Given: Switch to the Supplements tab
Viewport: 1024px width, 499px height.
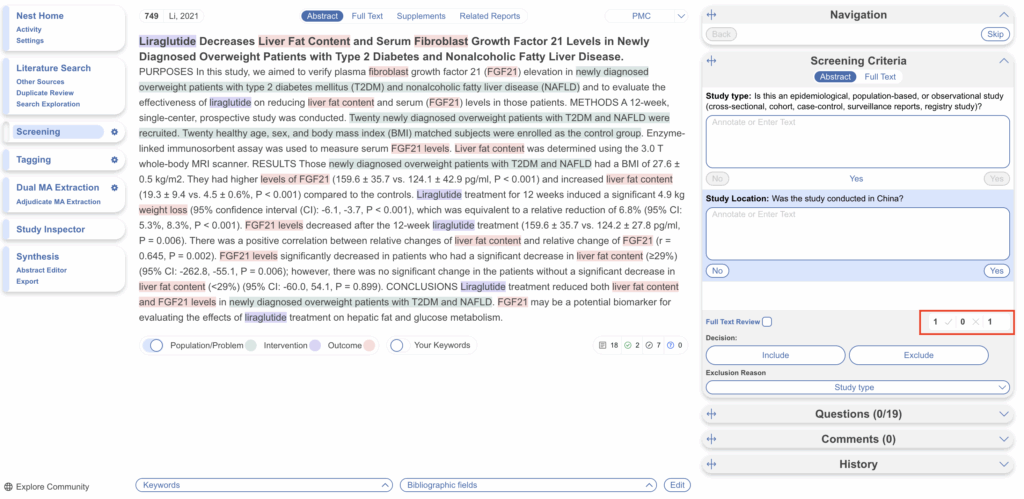Looking at the screenshot, I should pyautogui.click(x=420, y=16).
